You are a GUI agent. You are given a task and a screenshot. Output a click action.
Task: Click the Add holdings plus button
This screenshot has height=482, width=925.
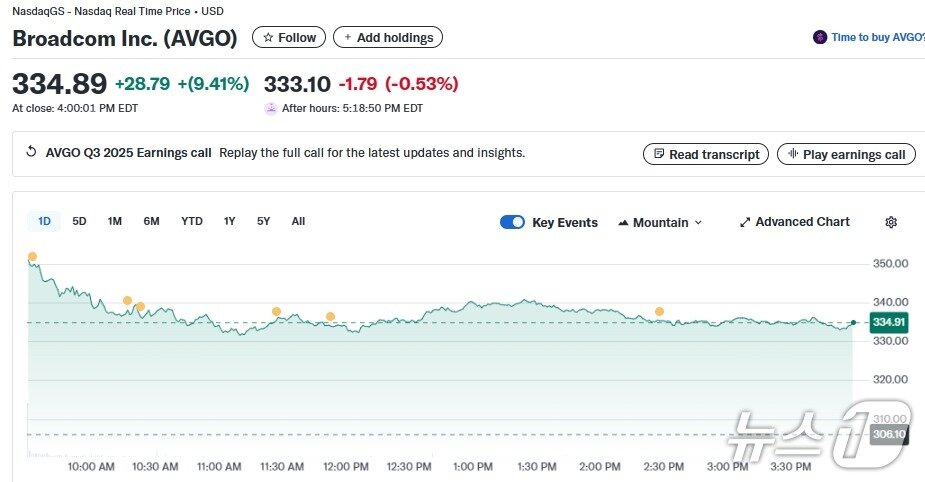[388, 38]
